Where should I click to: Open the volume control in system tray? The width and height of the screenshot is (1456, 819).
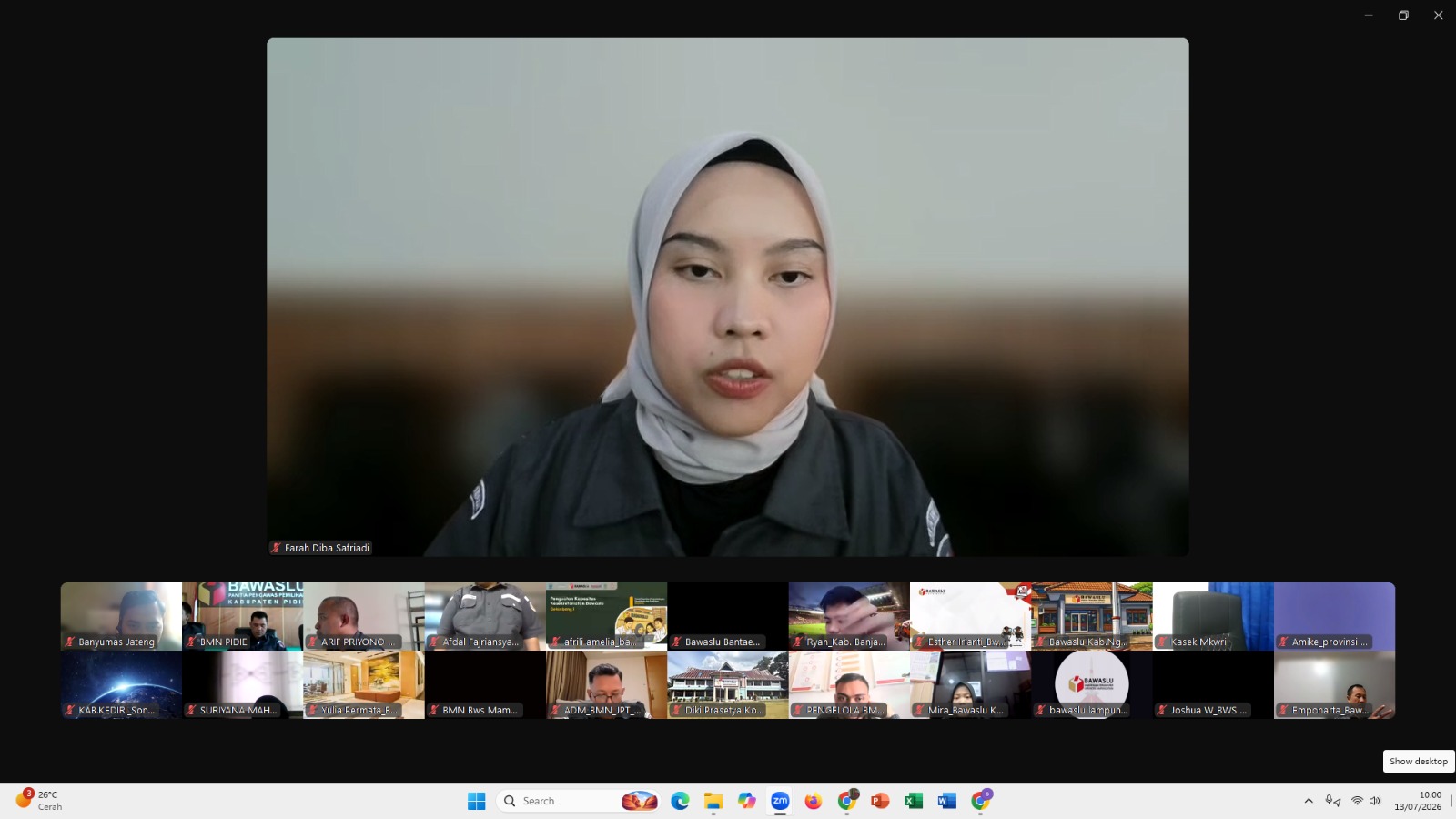click(1375, 801)
